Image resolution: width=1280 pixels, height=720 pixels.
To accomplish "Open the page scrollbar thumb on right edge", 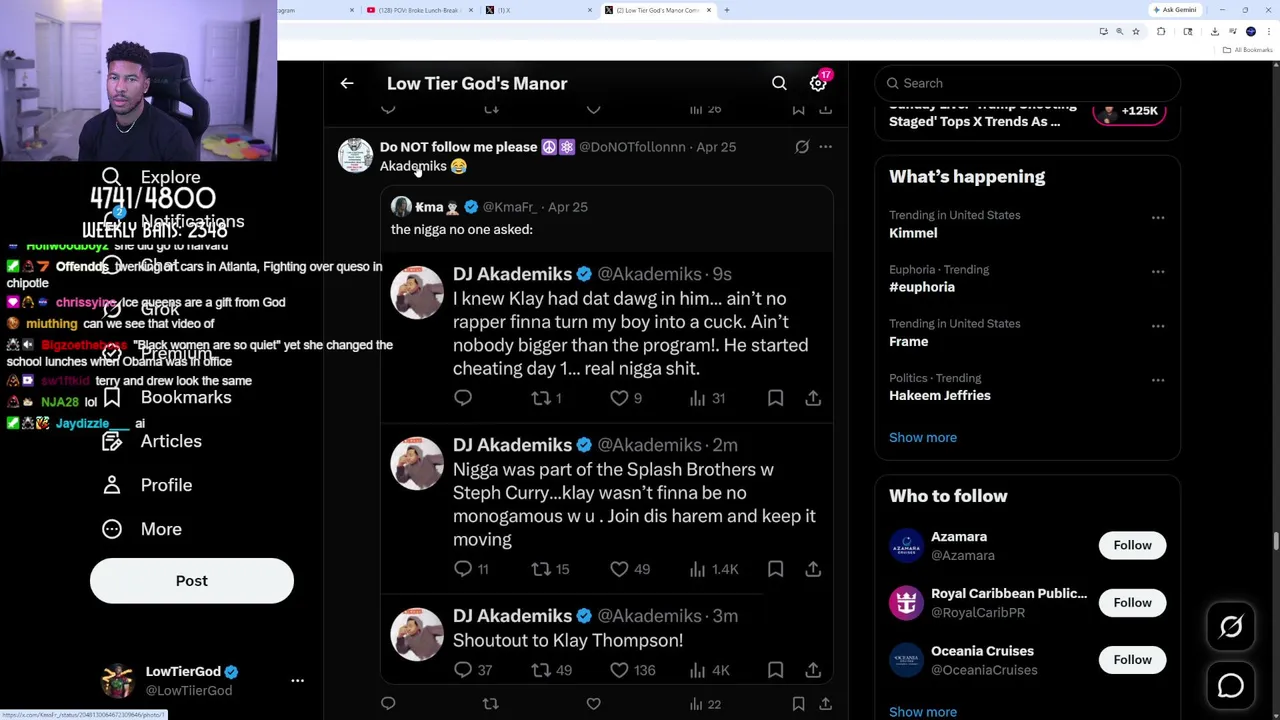I will click(1276, 541).
